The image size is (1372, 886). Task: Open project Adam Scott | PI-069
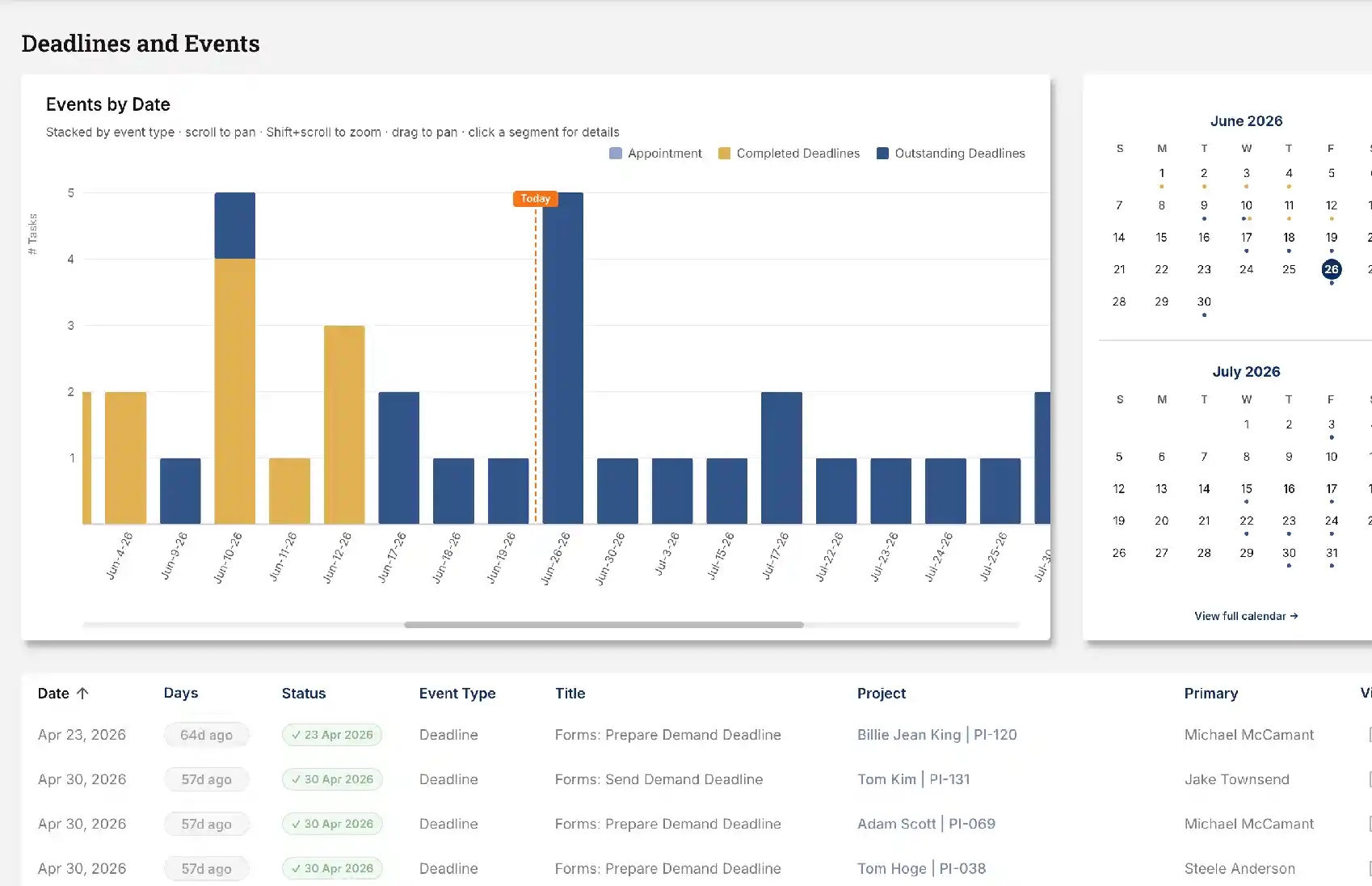click(x=926, y=824)
